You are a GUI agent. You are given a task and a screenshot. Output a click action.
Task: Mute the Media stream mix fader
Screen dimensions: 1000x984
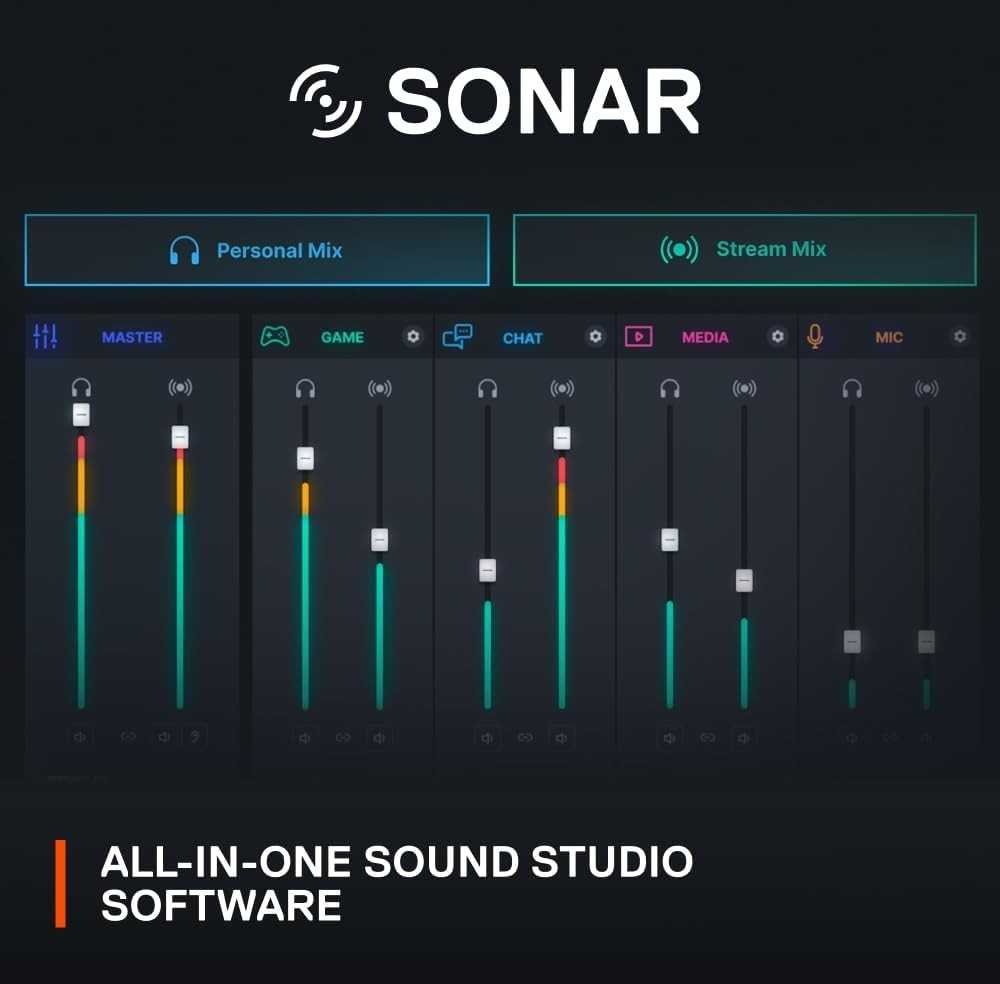point(744,738)
